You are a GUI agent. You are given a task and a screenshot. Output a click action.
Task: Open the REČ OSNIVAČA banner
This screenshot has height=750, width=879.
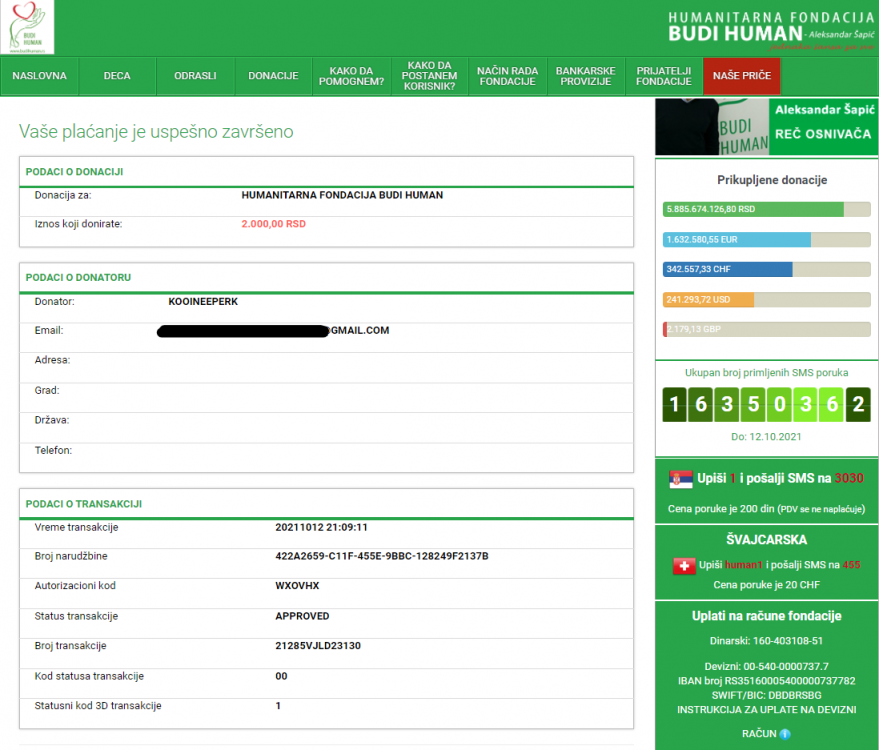(766, 126)
